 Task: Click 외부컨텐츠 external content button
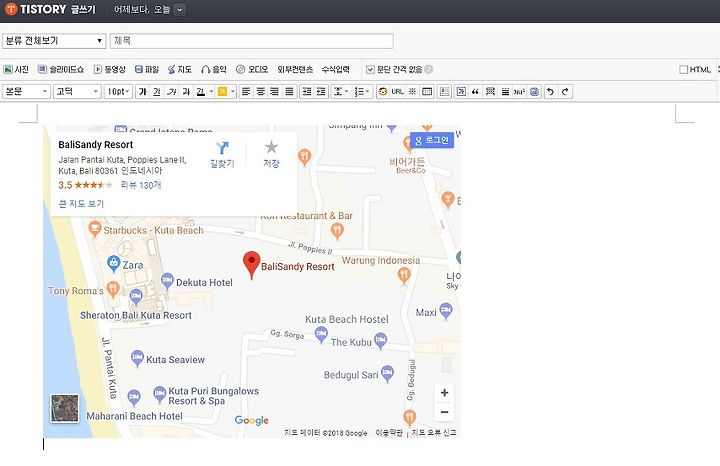coord(295,69)
